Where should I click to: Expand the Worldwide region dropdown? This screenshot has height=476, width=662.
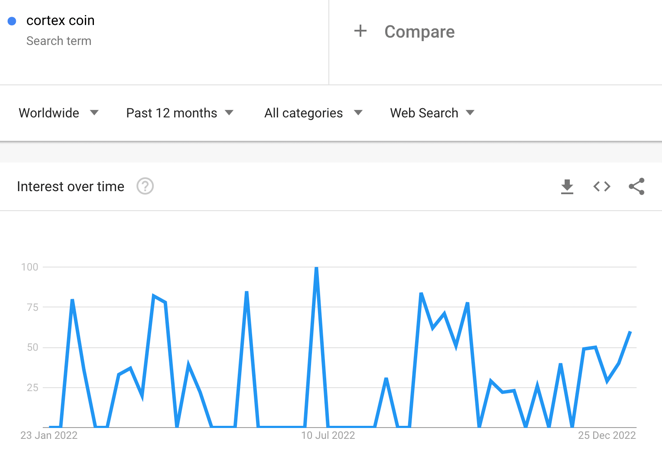58,113
